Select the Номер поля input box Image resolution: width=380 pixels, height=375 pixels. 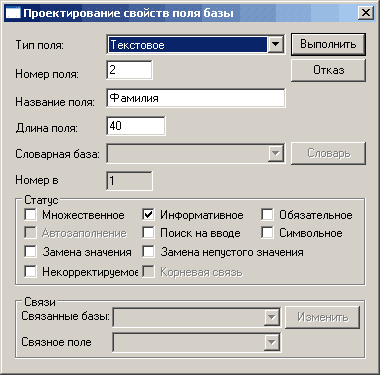click(x=129, y=70)
